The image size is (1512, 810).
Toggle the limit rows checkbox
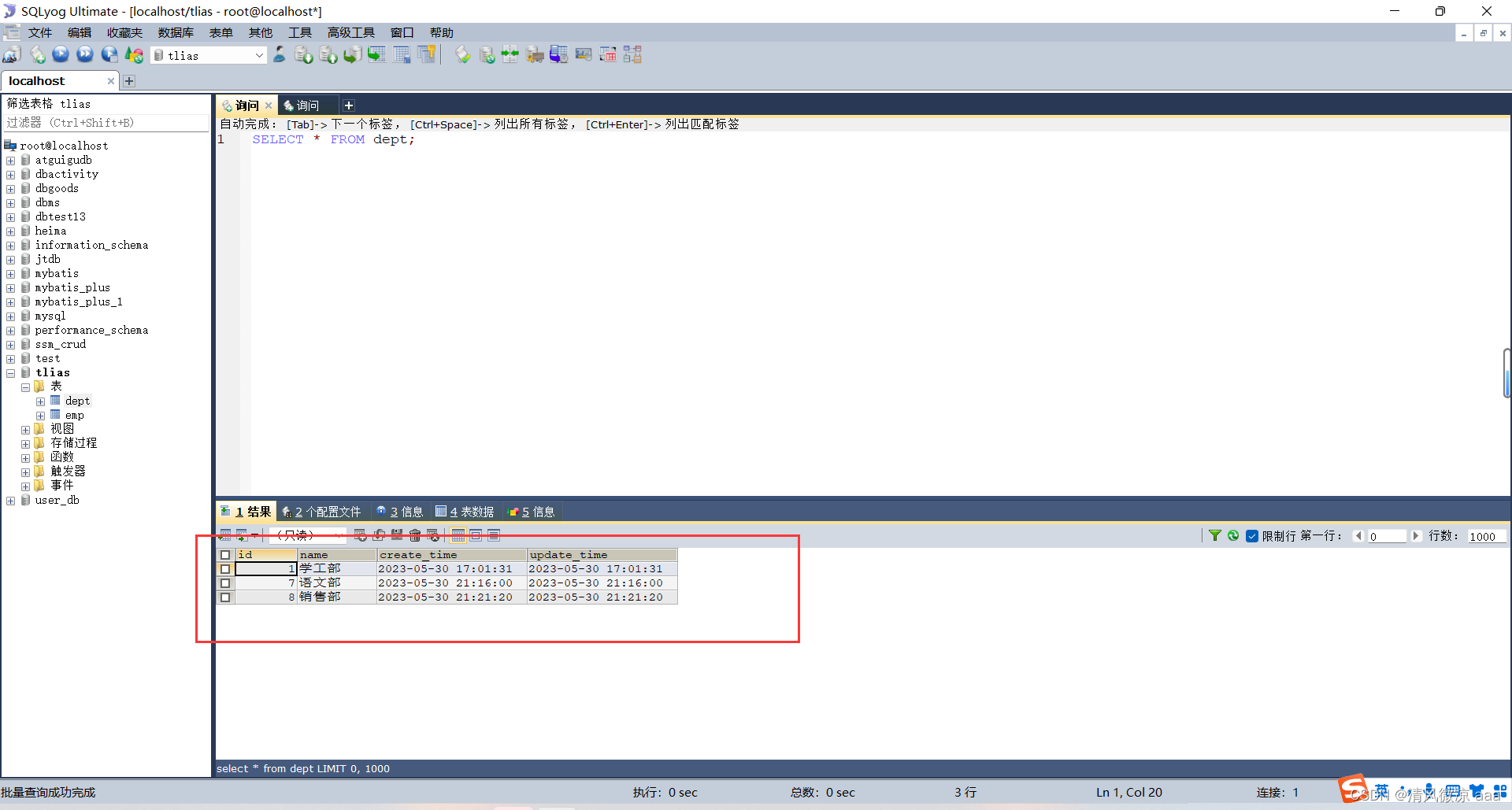pos(1251,536)
